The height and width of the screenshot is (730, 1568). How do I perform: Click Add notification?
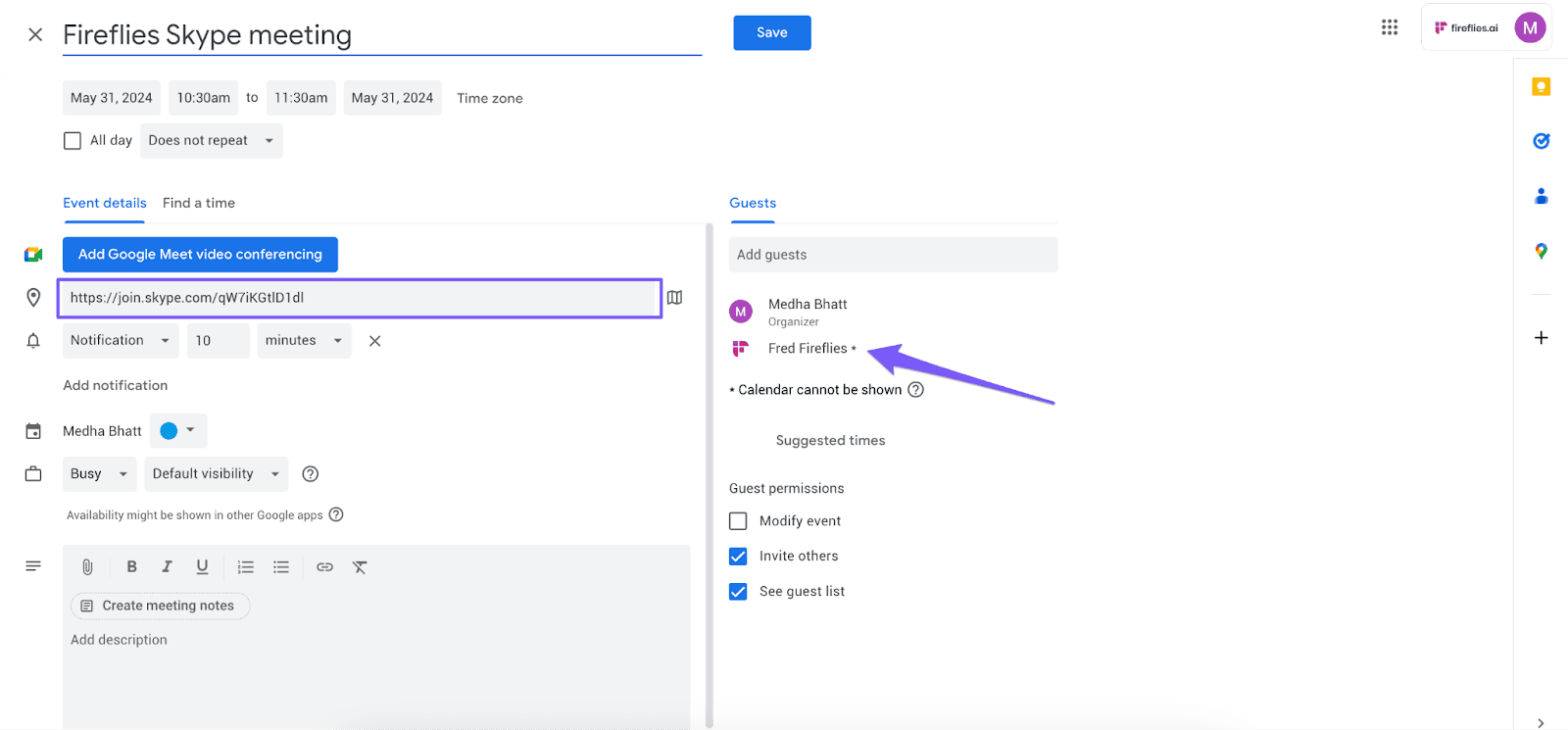click(x=116, y=385)
